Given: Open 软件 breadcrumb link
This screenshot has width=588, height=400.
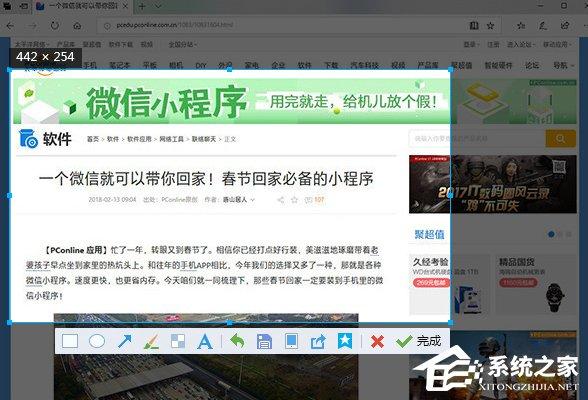Looking at the screenshot, I should (112, 139).
